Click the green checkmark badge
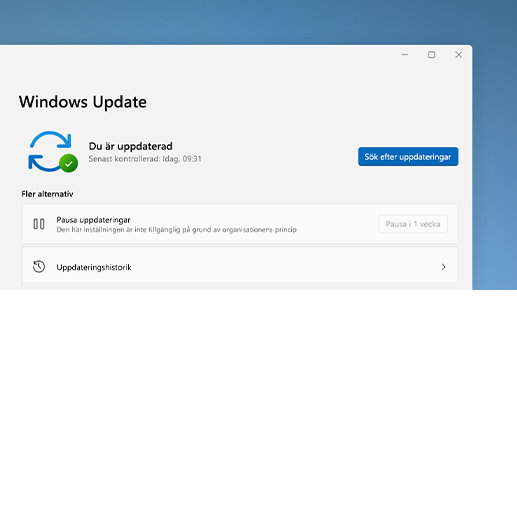Screen dimensions: 517x517 click(x=69, y=163)
